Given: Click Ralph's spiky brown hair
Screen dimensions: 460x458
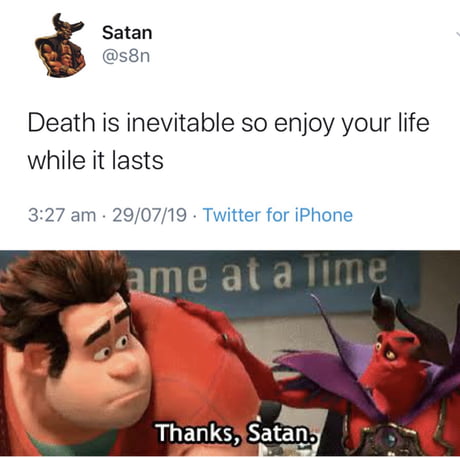Looking at the screenshot, I should pos(63,293).
